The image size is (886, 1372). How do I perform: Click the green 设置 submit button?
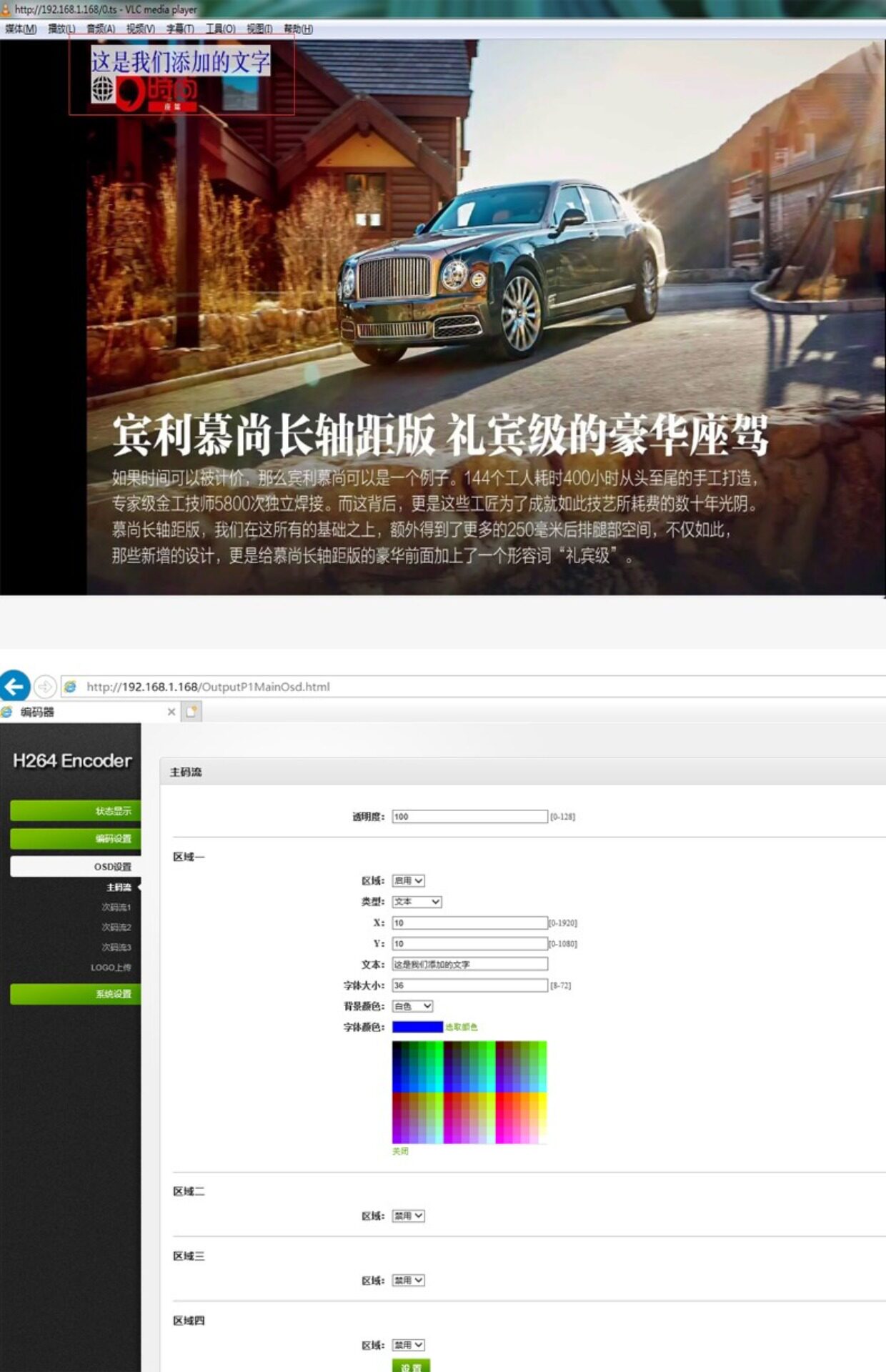click(411, 1366)
